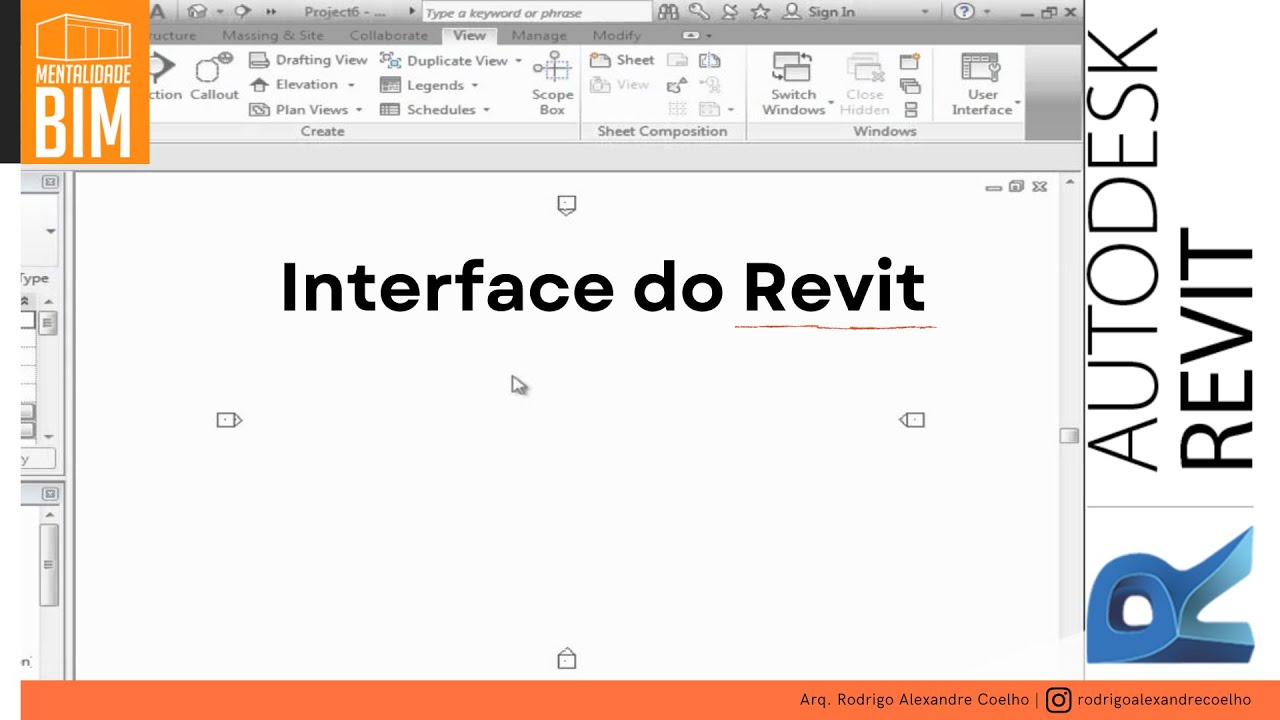Viewport: 1280px width, 720px height.
Task: Select the east elevation marker
Action: click(x=912, y=420)
